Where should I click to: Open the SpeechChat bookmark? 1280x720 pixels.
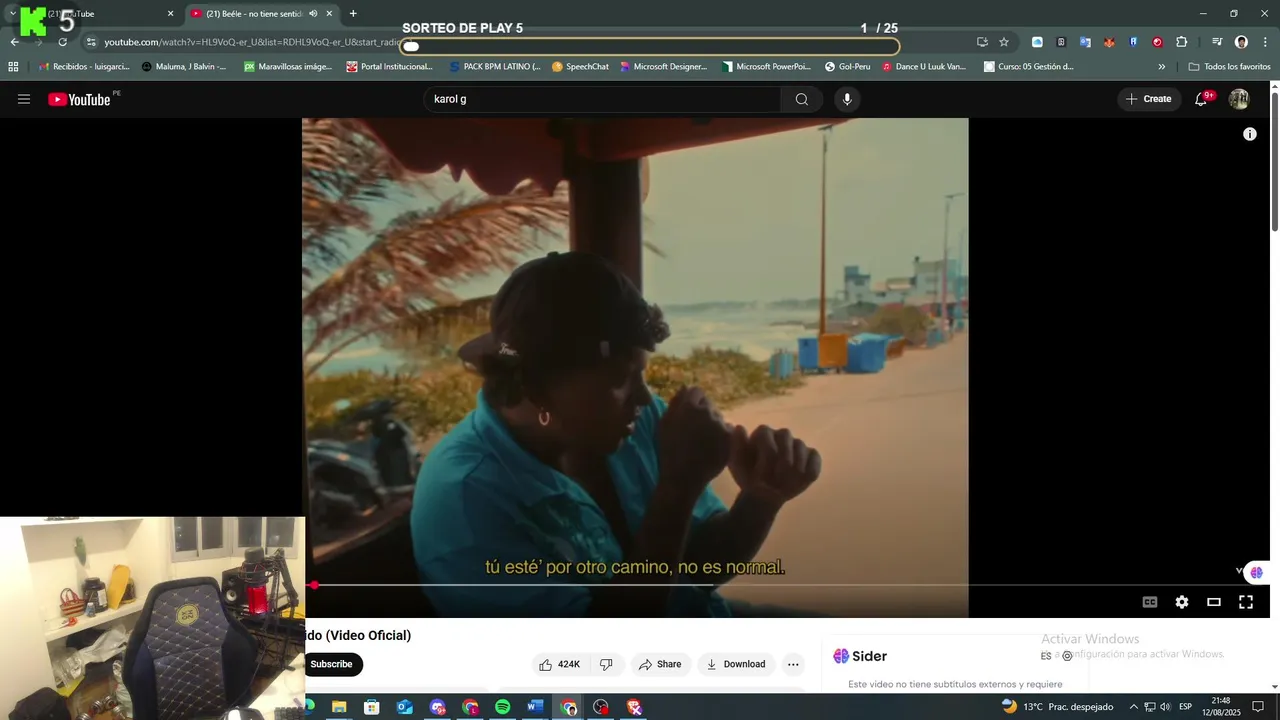point(580,67)
